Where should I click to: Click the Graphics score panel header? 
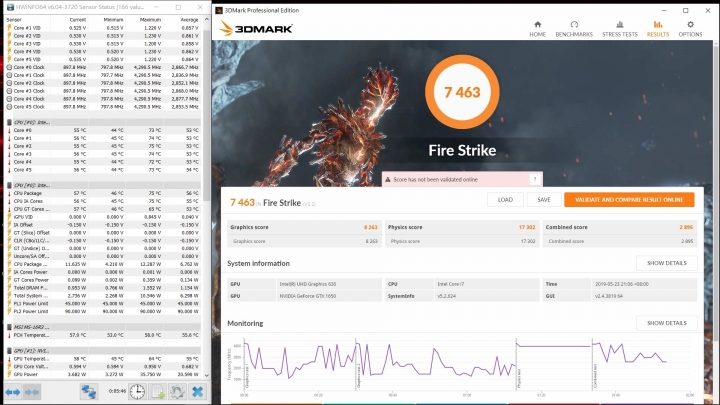[x=304, y=227]
